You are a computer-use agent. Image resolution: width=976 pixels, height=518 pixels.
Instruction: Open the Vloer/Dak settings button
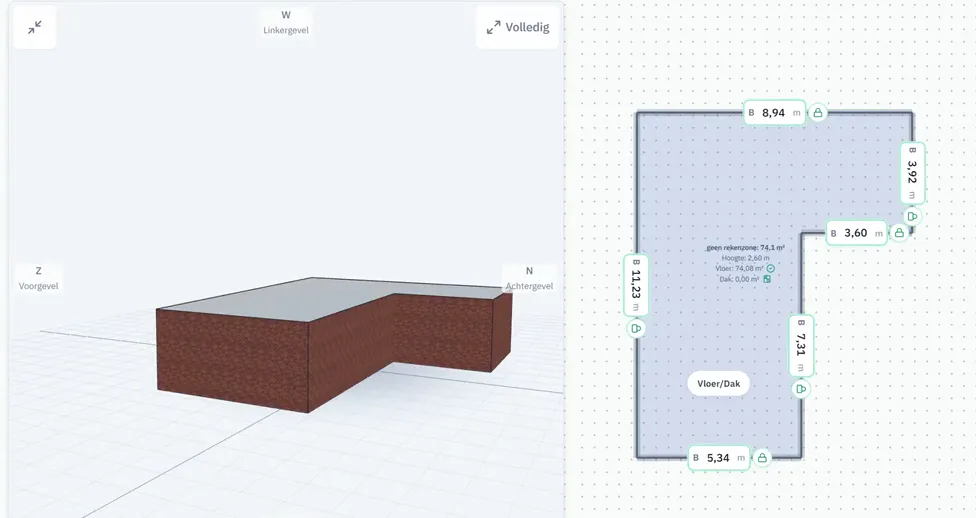point(718,384)
